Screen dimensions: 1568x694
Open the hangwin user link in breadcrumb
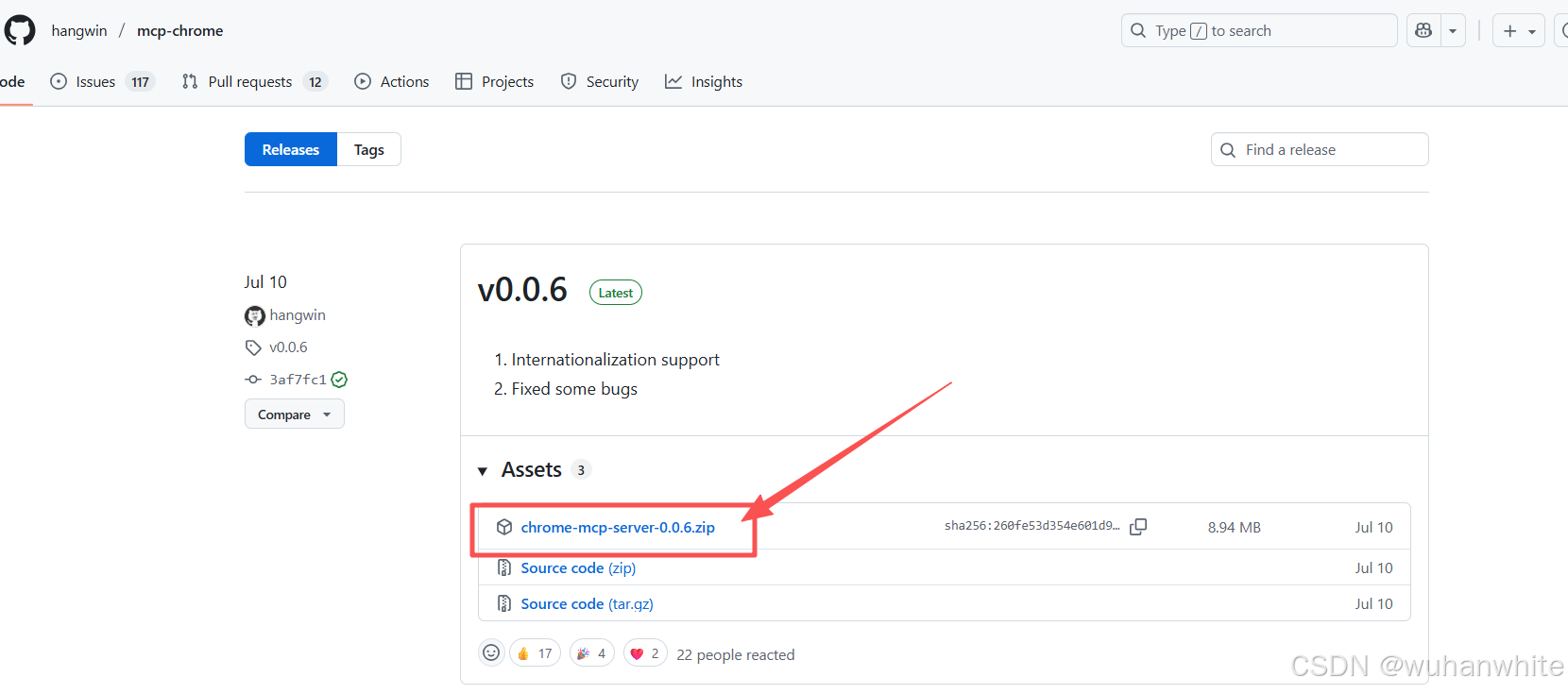click(79, 30)
